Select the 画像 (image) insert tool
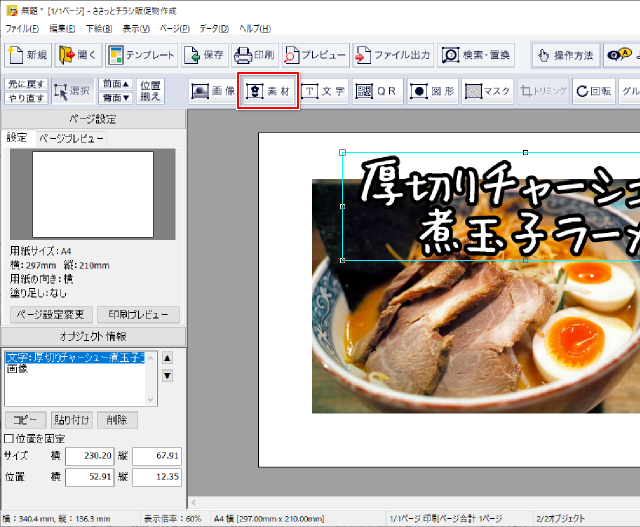Viewport: 640px width, 527px height. tap(212, 91)
